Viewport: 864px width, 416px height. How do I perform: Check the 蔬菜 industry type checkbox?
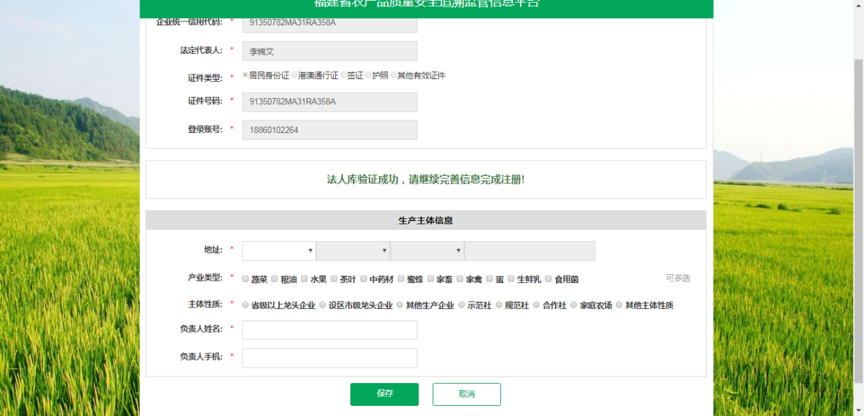click(x=246, y=279)
